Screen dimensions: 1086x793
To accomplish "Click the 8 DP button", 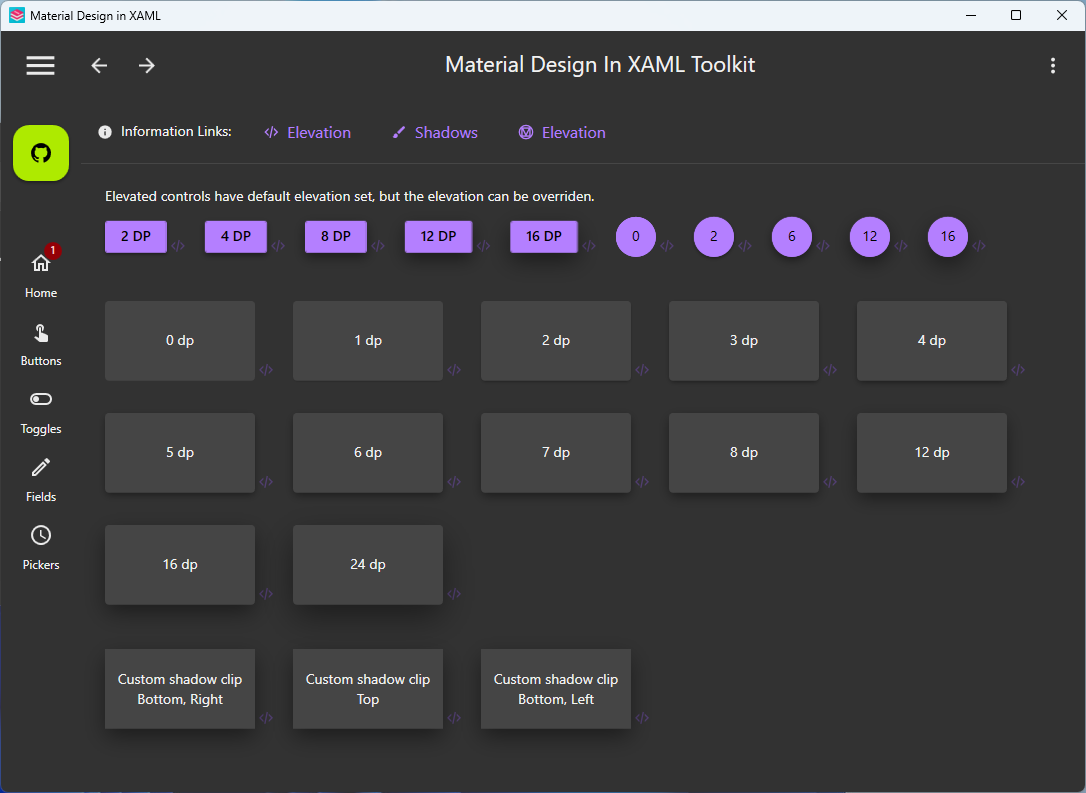I will coord(336,237).
